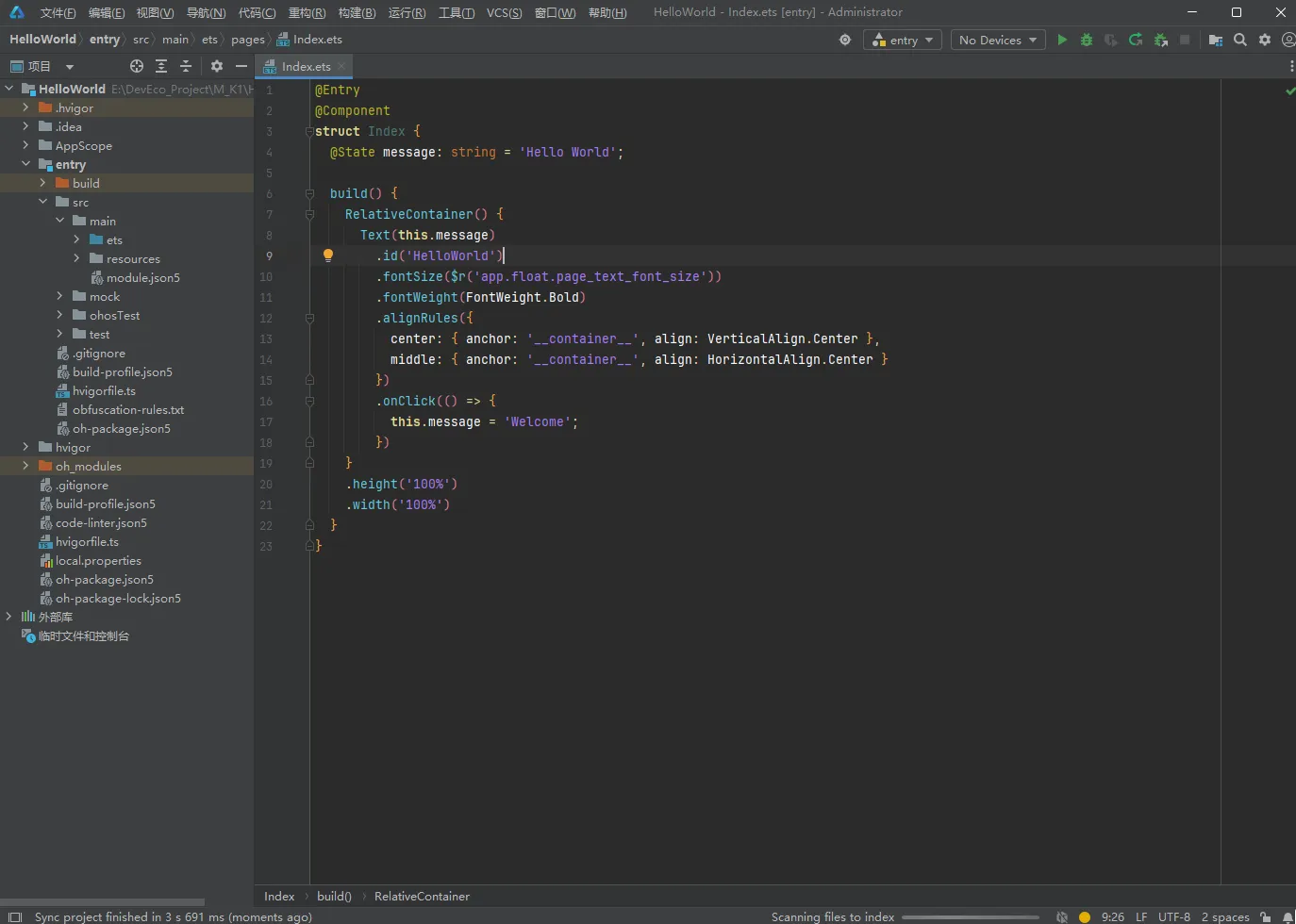Open the entry run configuration dropdown

tap(903, 40)
